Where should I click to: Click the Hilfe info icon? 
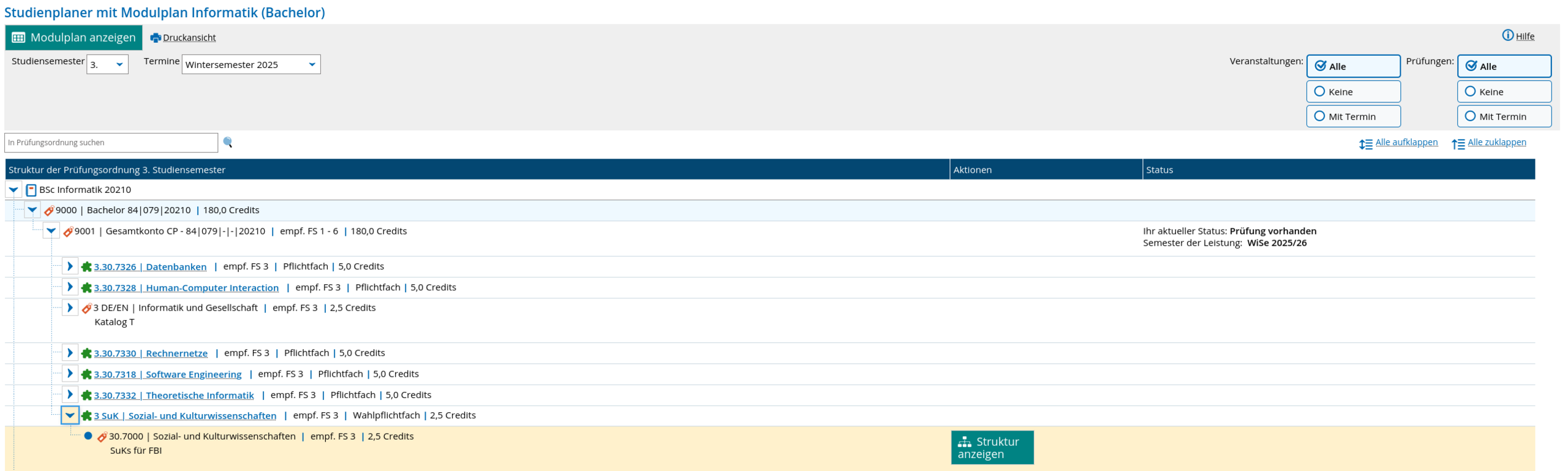click(1507, 36)
